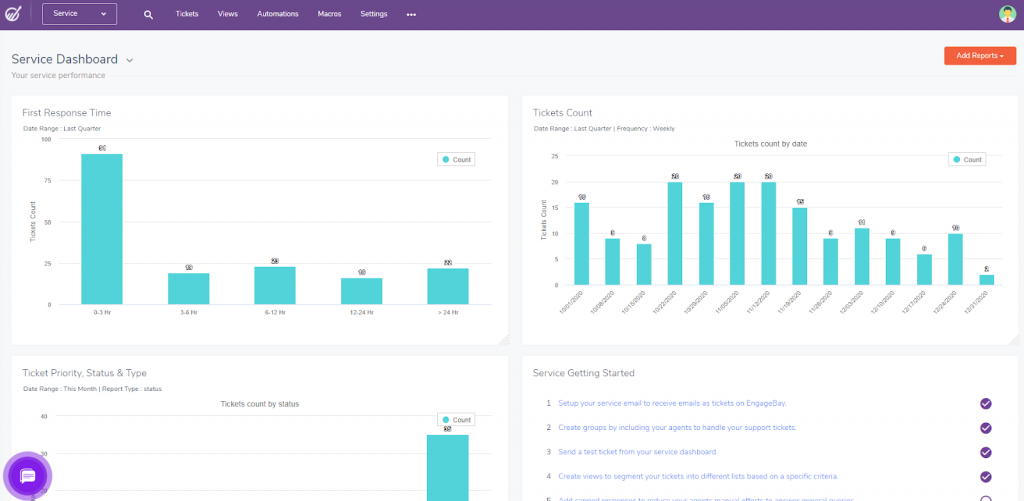Open the three-dots more menu
This screenshot has height=501, width=1024.
pyautogui.click(x=411, y=15)
